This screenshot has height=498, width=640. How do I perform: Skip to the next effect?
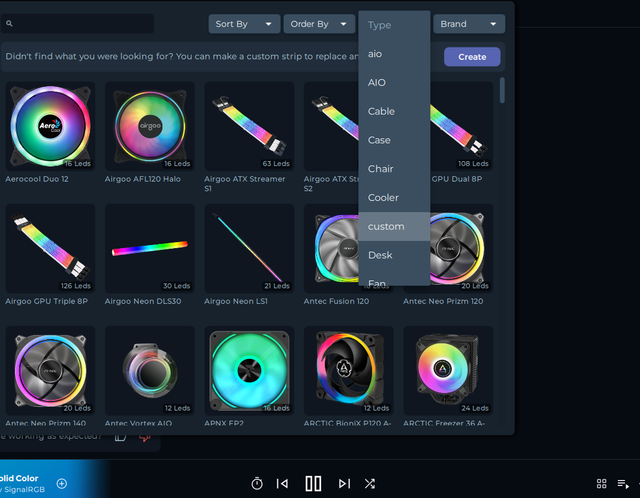click(x=344, y=484)
